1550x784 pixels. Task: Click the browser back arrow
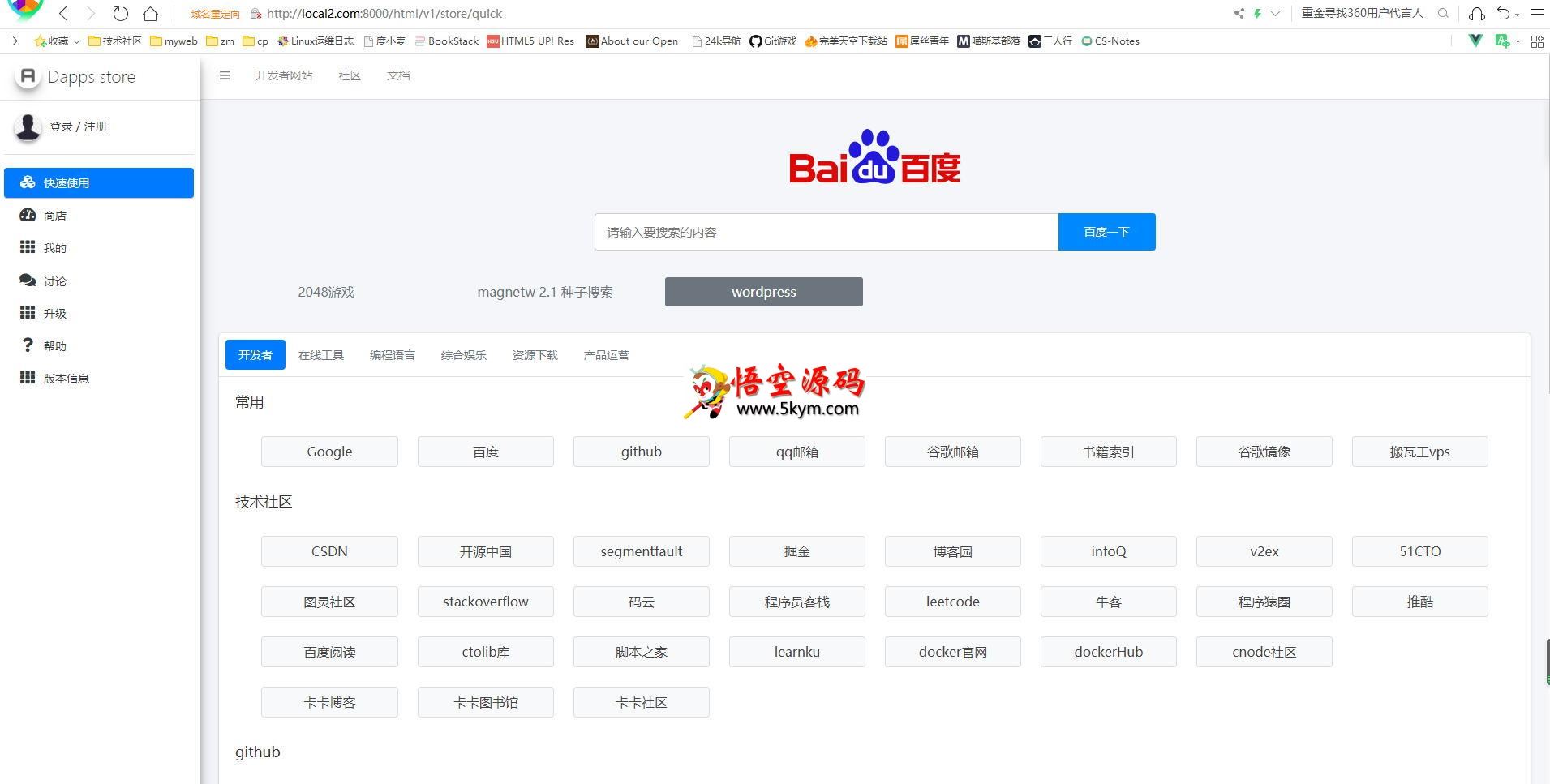pyautogui.click(x=63, y=13)
